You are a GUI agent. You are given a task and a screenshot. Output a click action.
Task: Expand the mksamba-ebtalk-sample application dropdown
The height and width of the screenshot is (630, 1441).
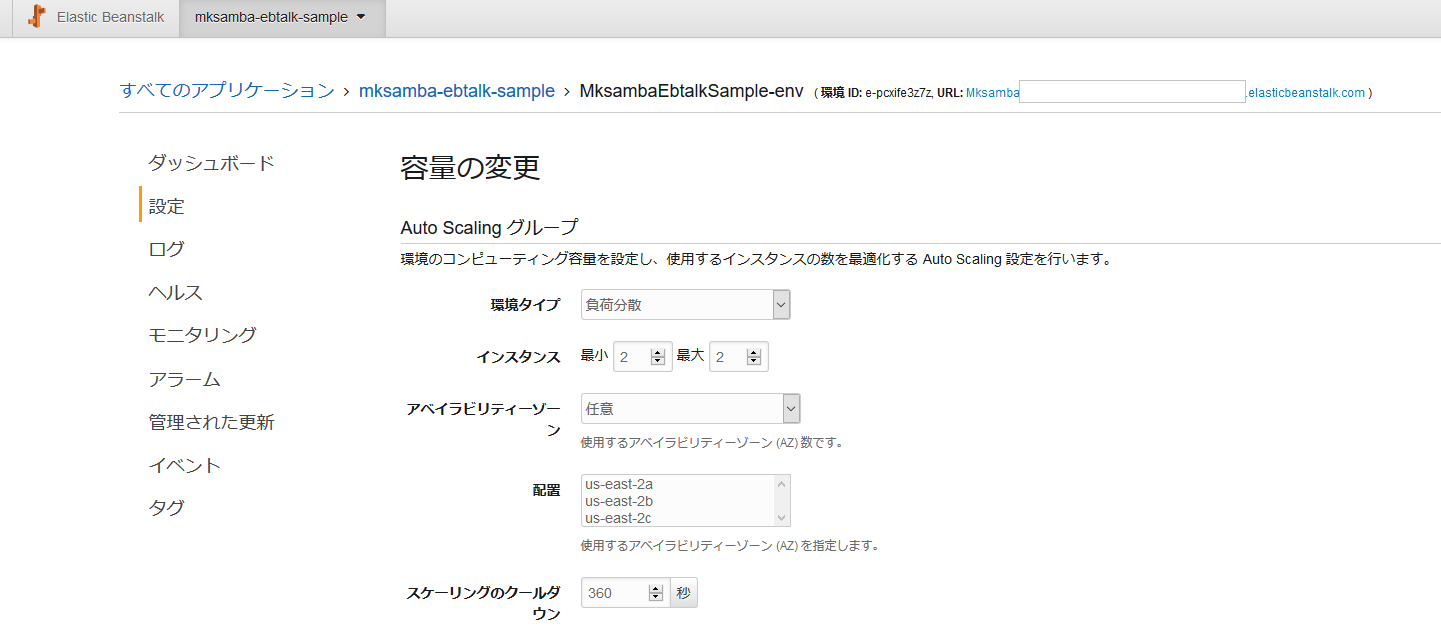click(x=281, y=17)
